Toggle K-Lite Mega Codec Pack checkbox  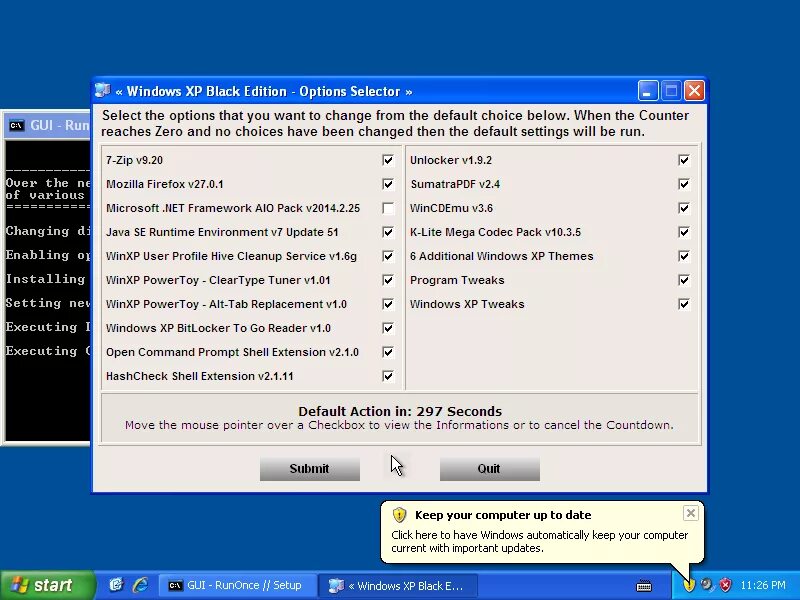(684, 232)
